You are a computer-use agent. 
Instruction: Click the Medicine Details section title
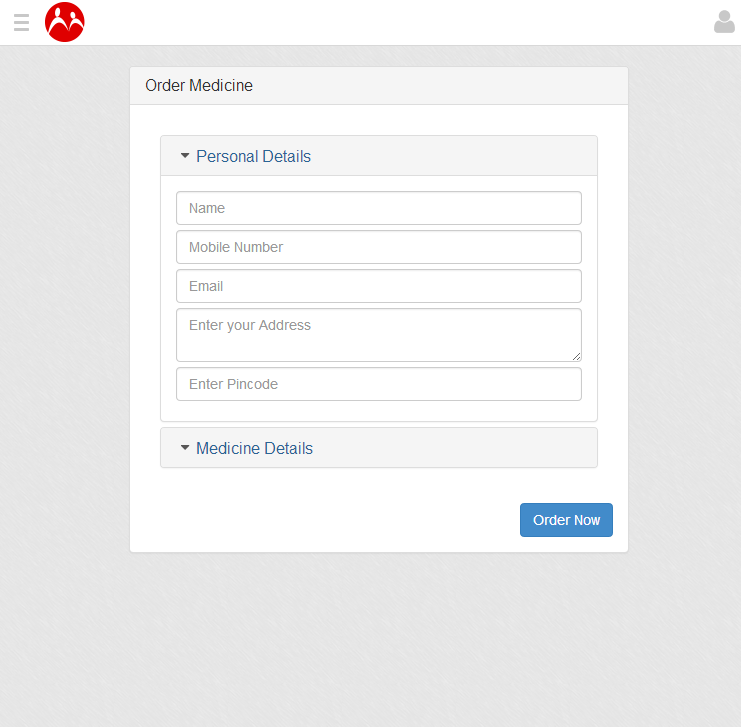coord(254,448)
